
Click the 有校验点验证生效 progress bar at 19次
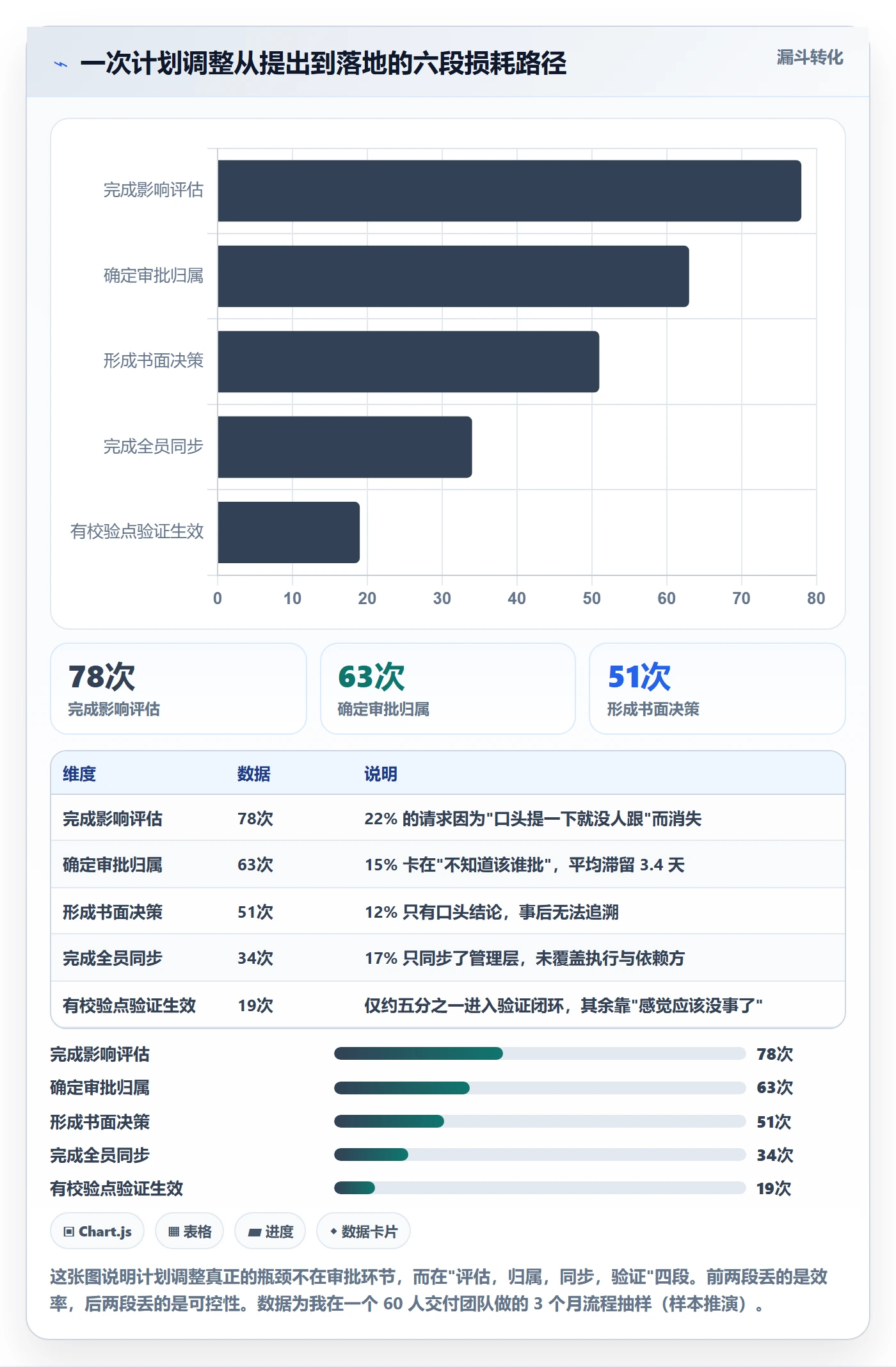pos(540,1188)
